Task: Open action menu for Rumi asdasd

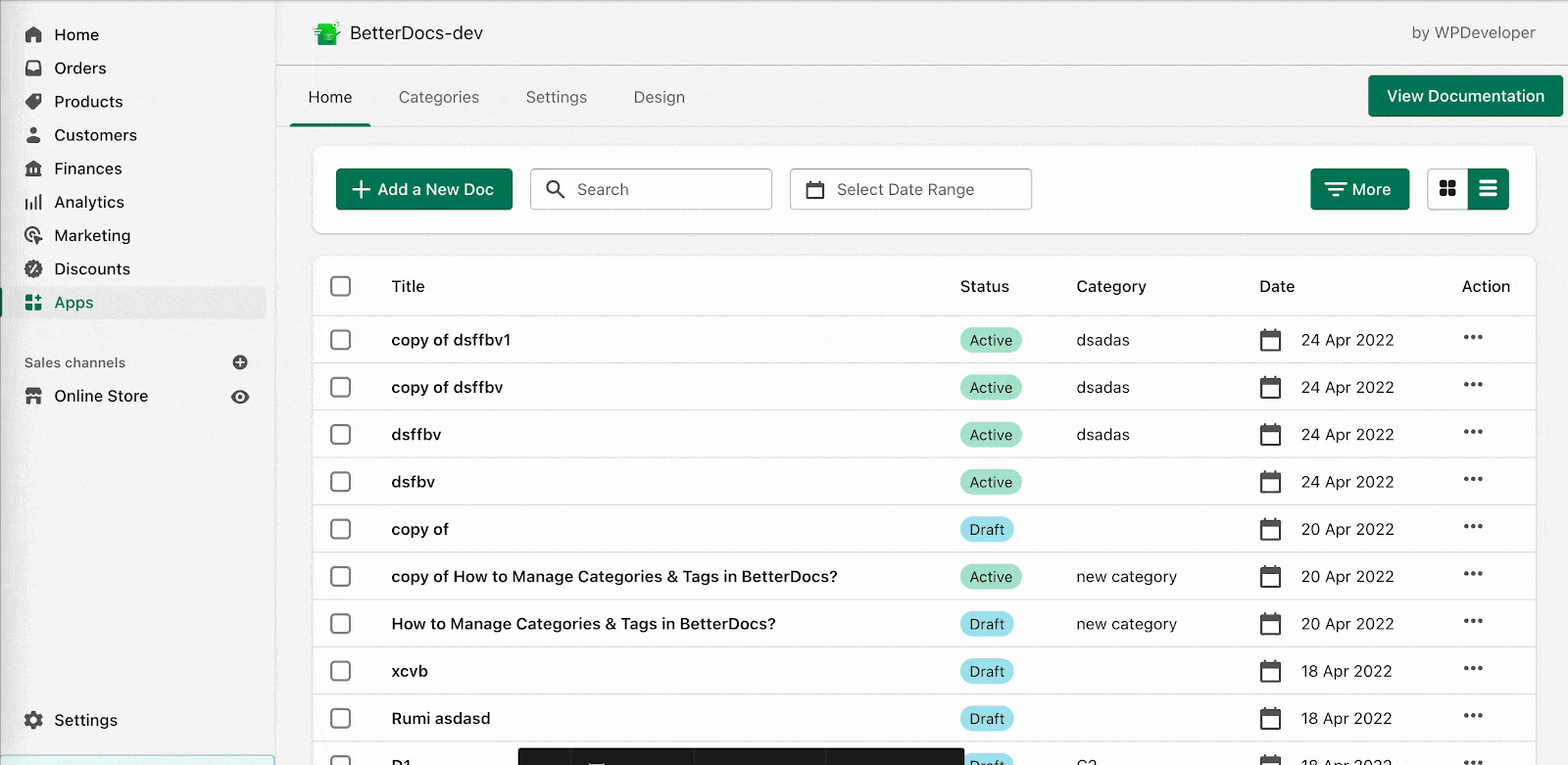Action: 1473,715
